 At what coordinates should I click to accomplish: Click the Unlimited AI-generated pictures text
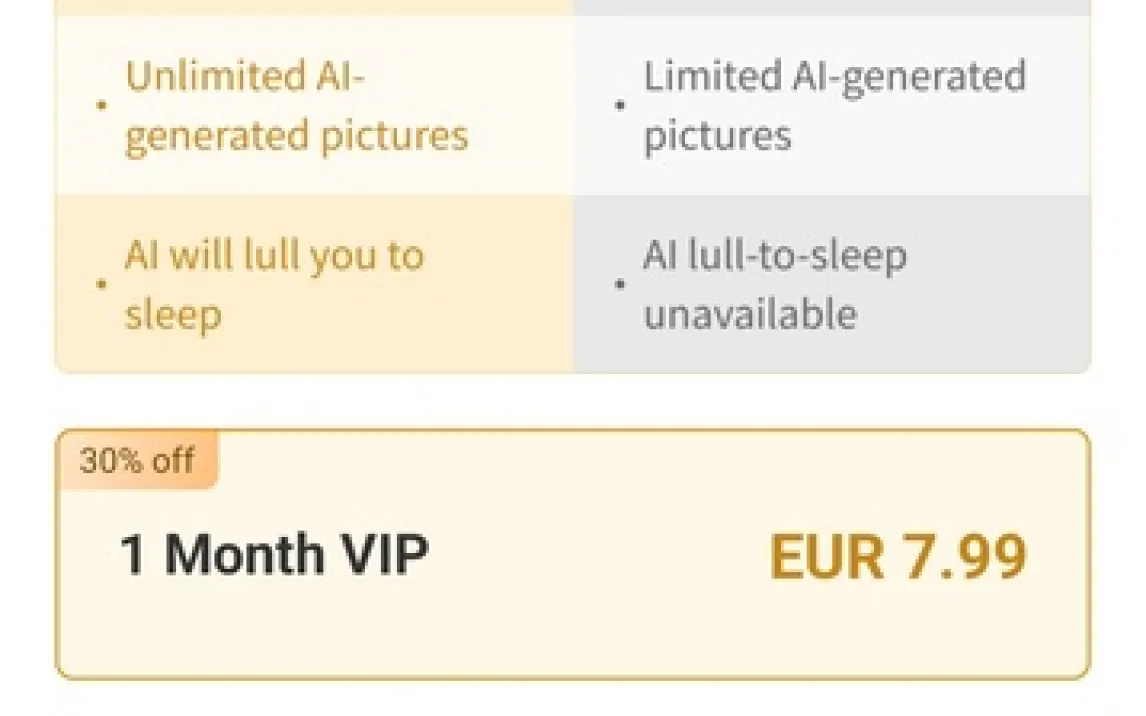(x=296, y=106)
